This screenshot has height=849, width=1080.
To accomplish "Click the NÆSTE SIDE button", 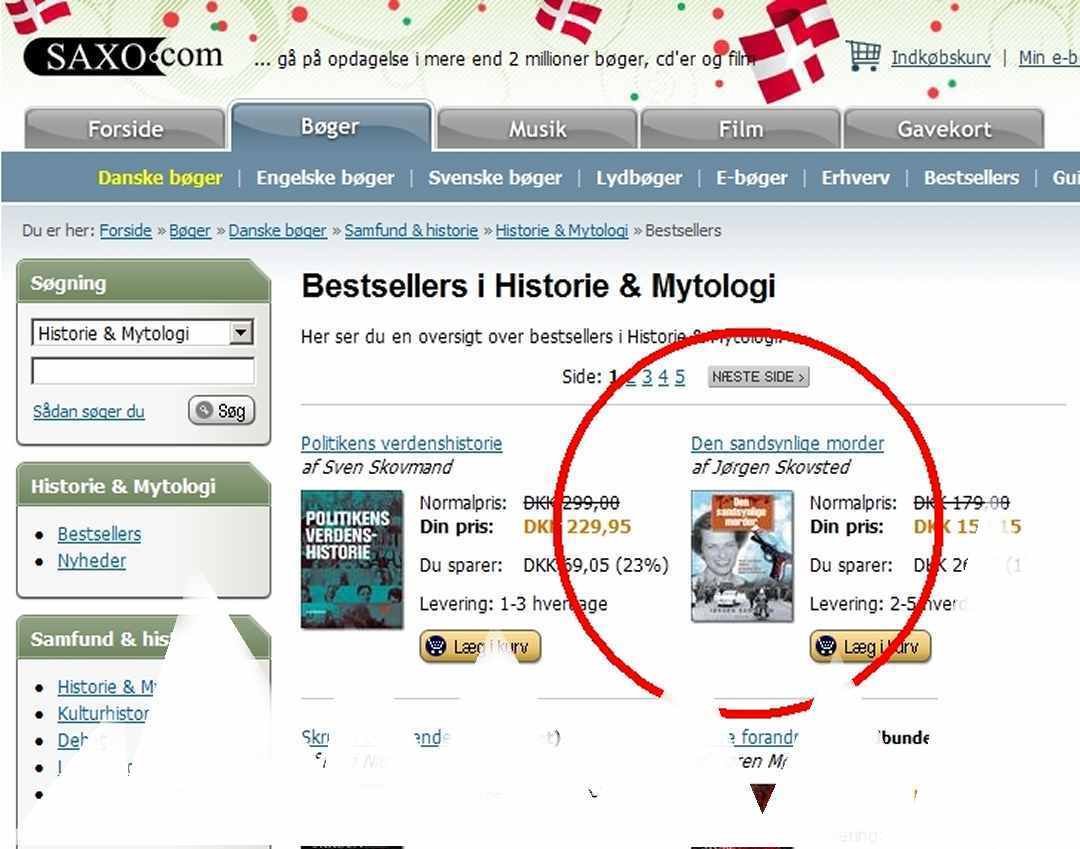I will click(x=758, y=377).
